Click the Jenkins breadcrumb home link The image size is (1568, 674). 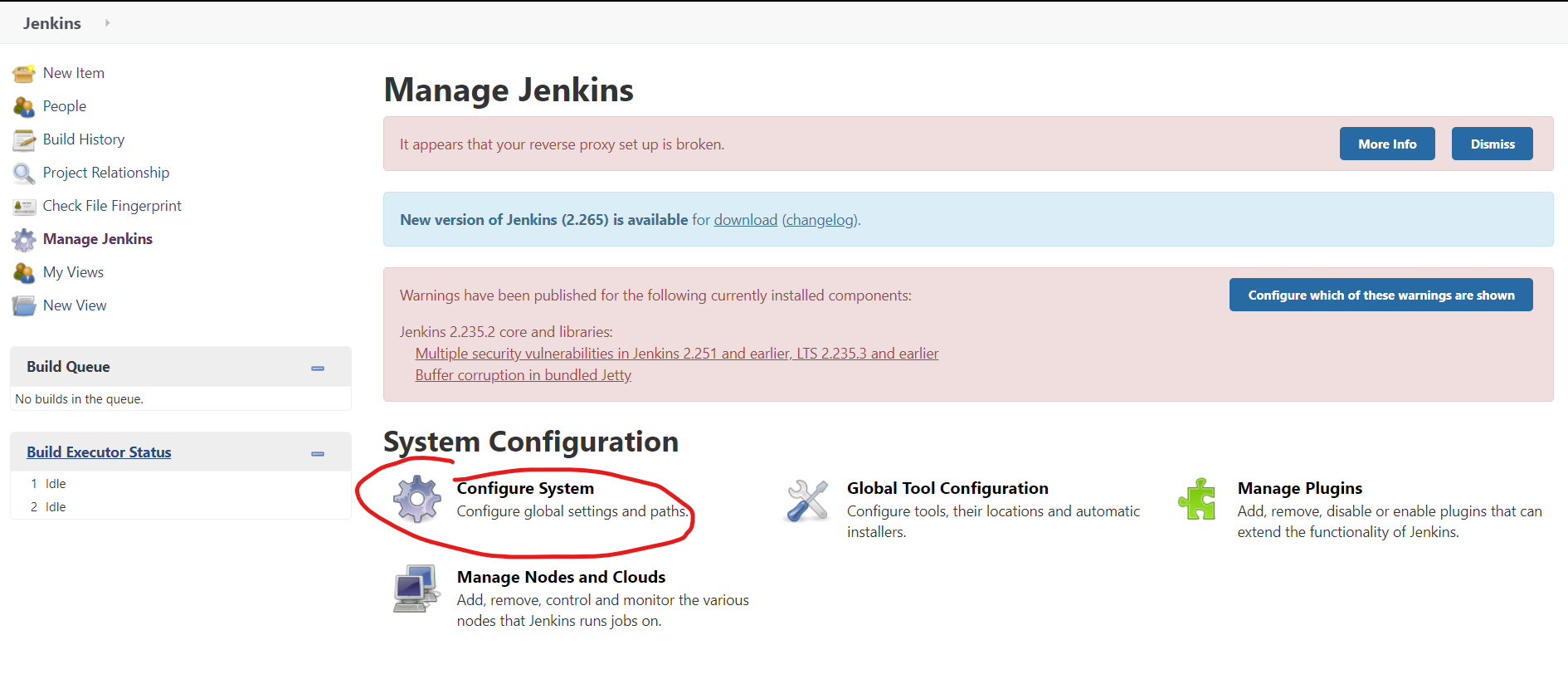(52, 23)
